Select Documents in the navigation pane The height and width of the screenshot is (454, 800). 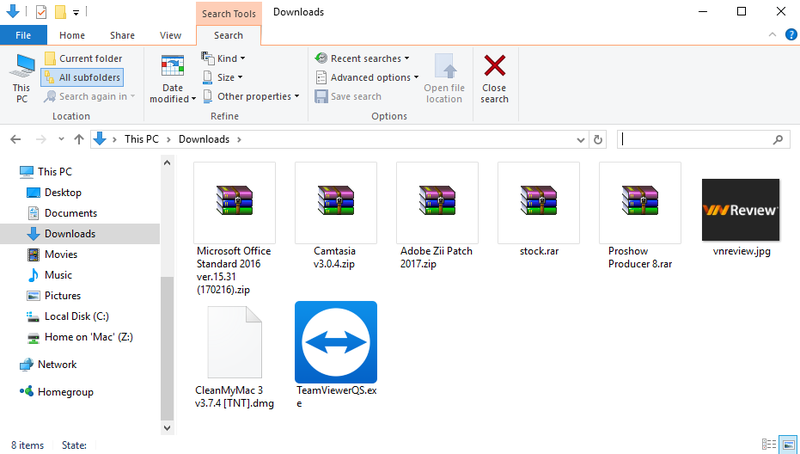(70, 213)
